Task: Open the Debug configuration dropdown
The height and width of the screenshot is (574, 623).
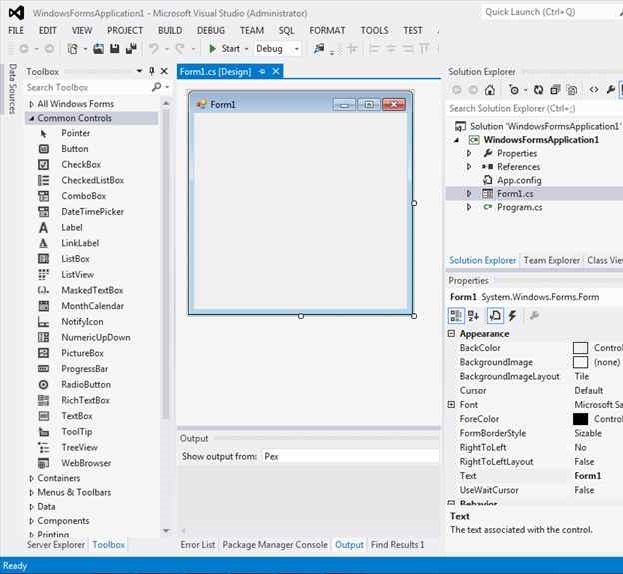Action: [296, 49]
